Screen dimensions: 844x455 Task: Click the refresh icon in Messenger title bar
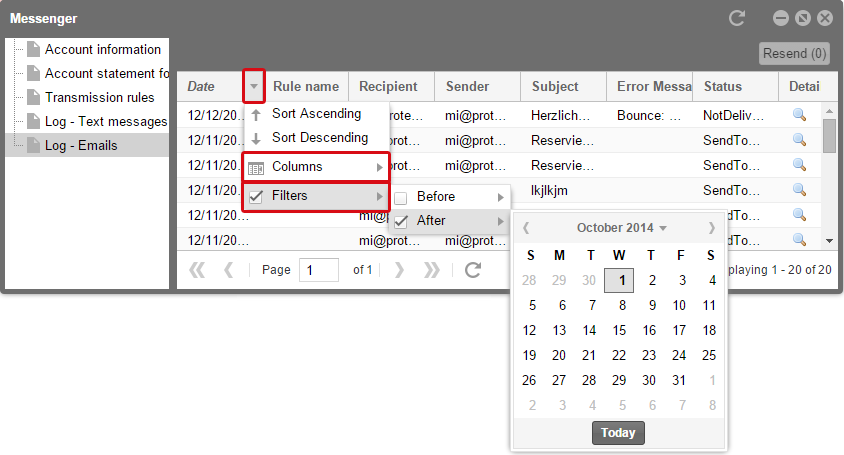click(737, 18)
